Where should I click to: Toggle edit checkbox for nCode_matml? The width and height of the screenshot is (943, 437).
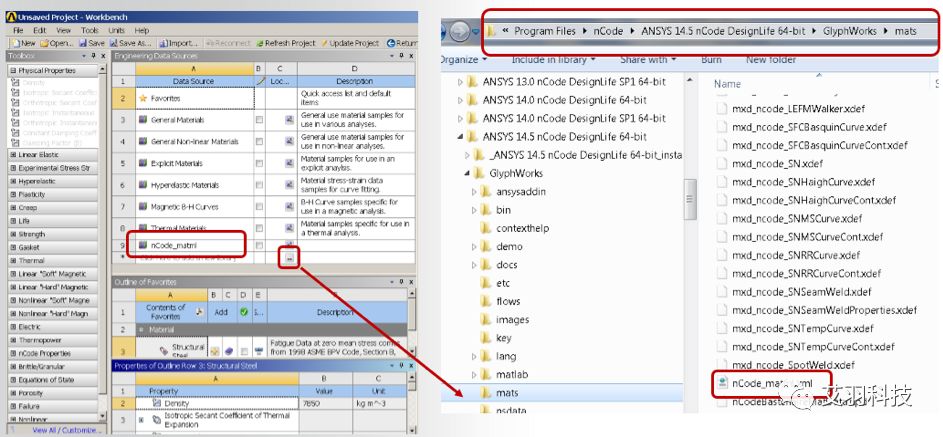pyautogui.click(x=259, y=245)
